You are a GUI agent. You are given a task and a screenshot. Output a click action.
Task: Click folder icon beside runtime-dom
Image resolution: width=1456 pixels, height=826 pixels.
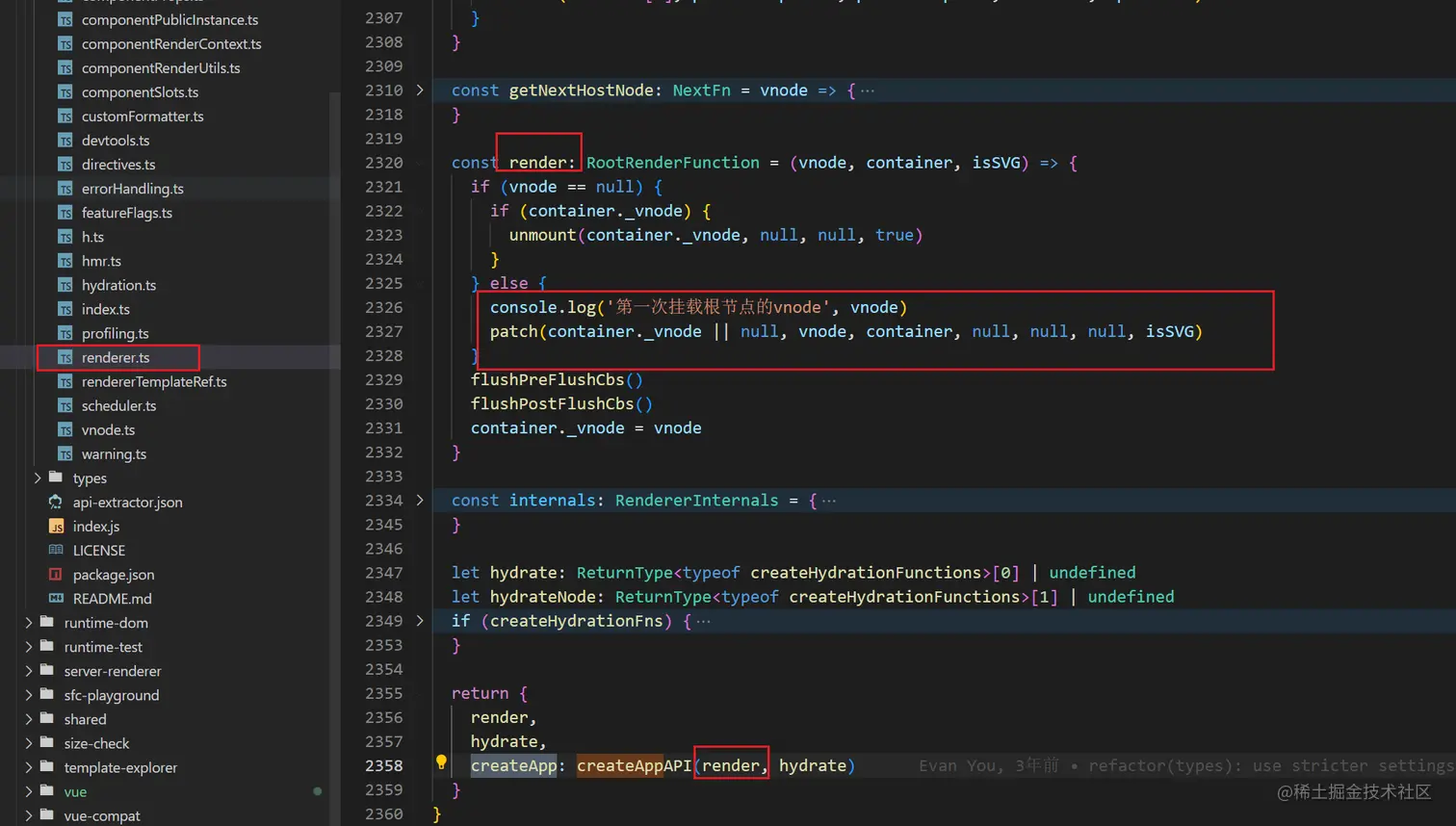(47, 622)
